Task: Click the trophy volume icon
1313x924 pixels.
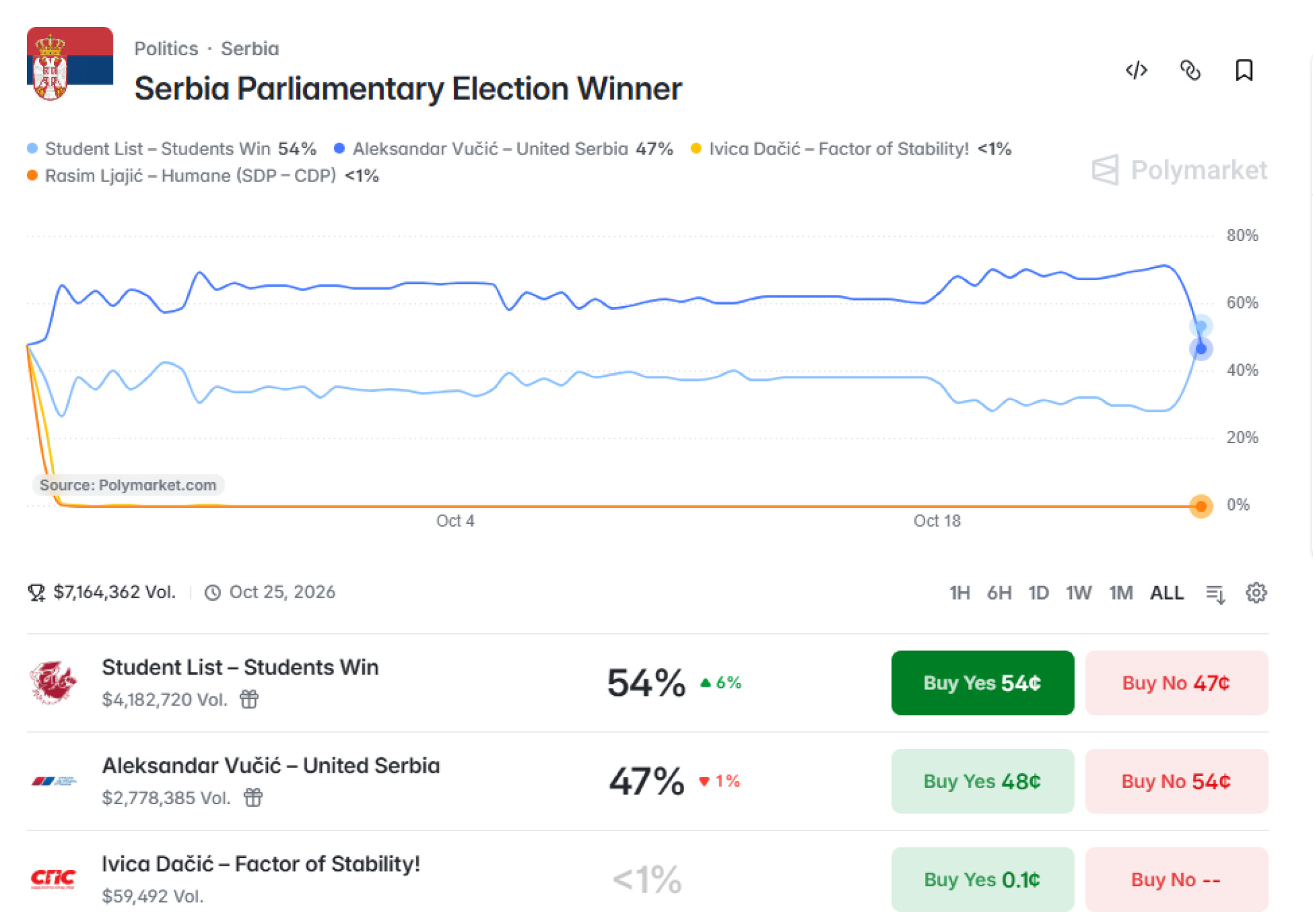Action: (37, 592)
